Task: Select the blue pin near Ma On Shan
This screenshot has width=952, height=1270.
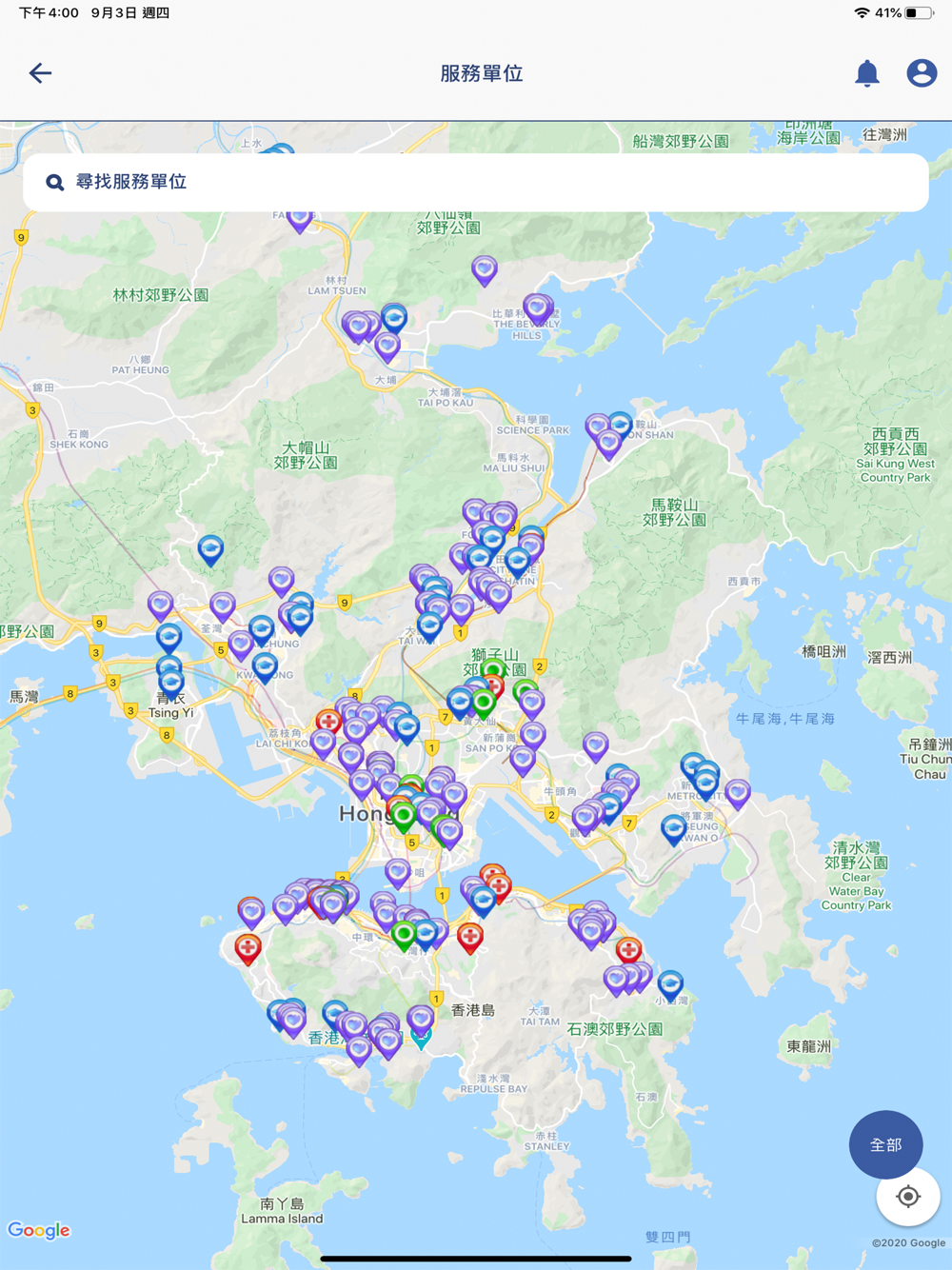Action: (x=620, y=424)
